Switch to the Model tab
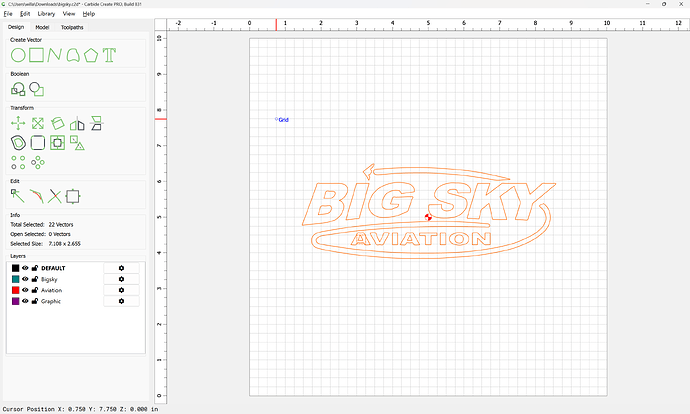Screen dimensions: 690x414 coord(42,27)
